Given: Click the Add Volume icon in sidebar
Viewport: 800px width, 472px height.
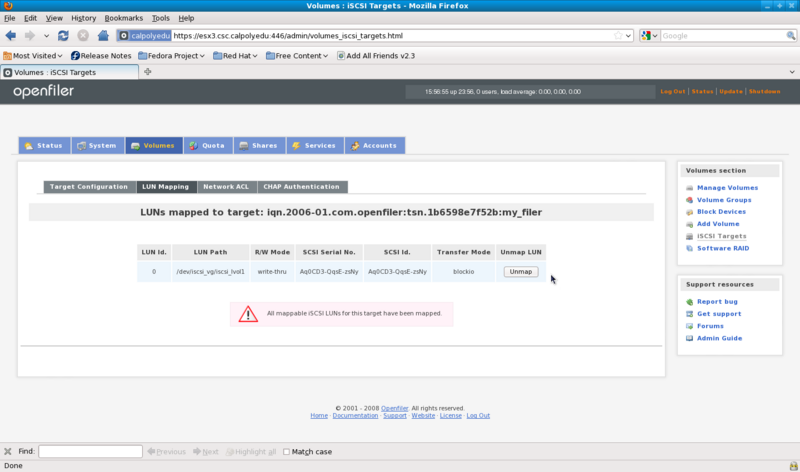Looking at the screenshot, I should pyautogui.click(x=689, y=224).
